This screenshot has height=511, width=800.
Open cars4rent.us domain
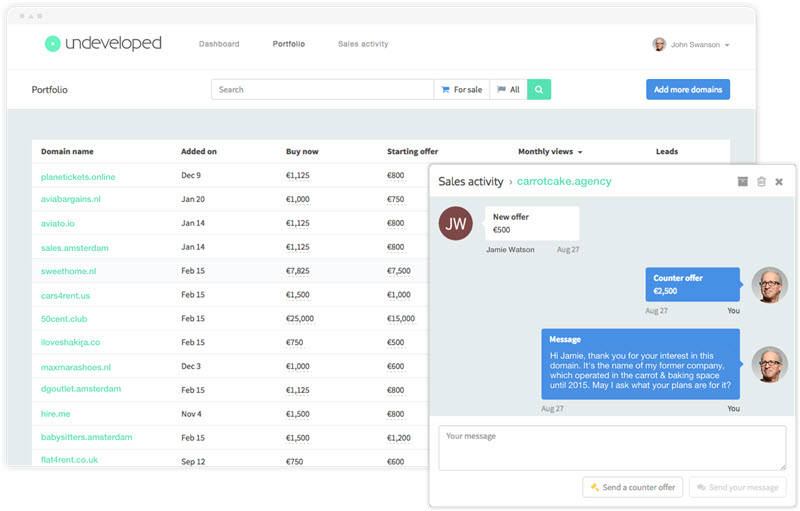[65, 296]
